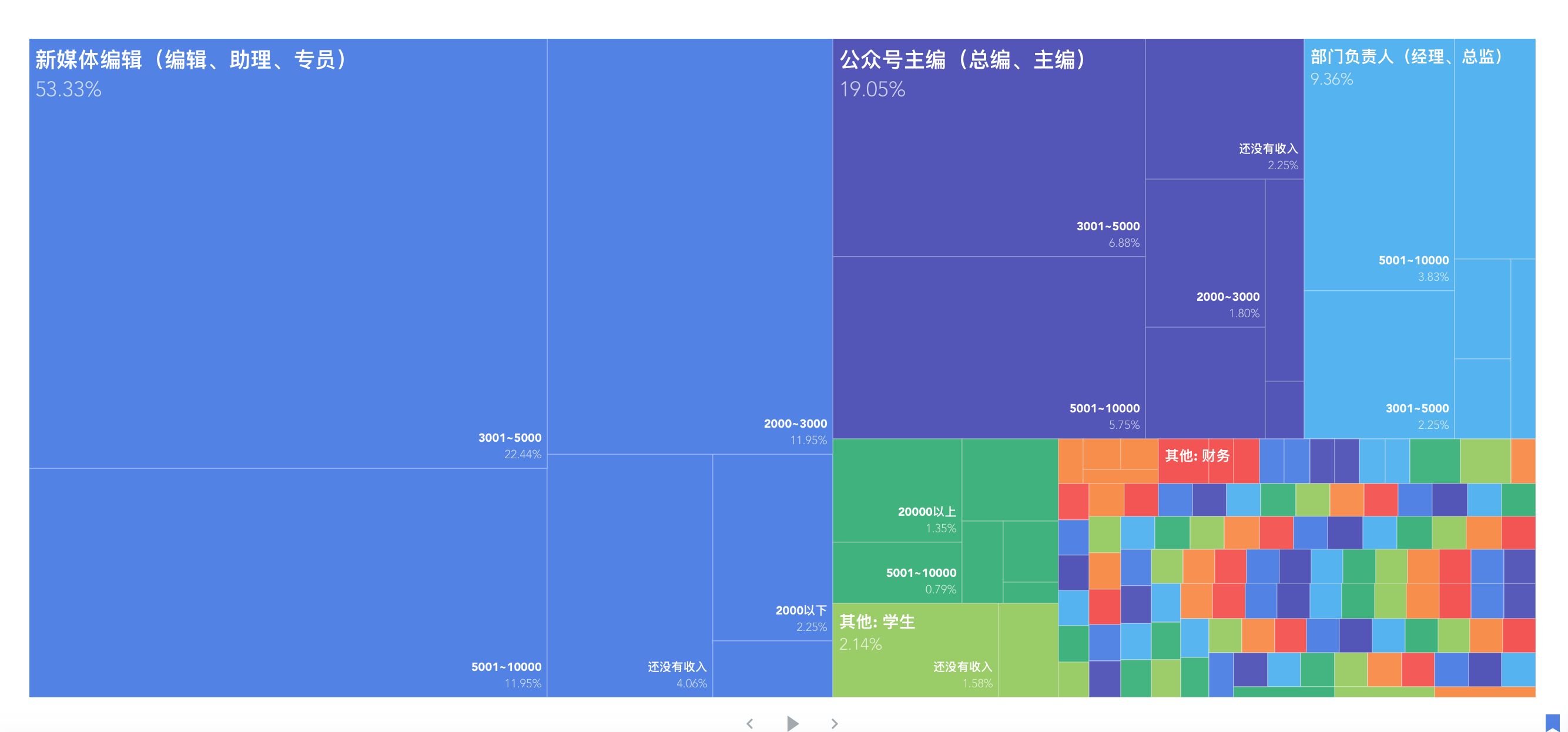Select the 新媒体编辑 5001~10000 block (11.95%)
1568x732 pixels.
click(288, 582)
